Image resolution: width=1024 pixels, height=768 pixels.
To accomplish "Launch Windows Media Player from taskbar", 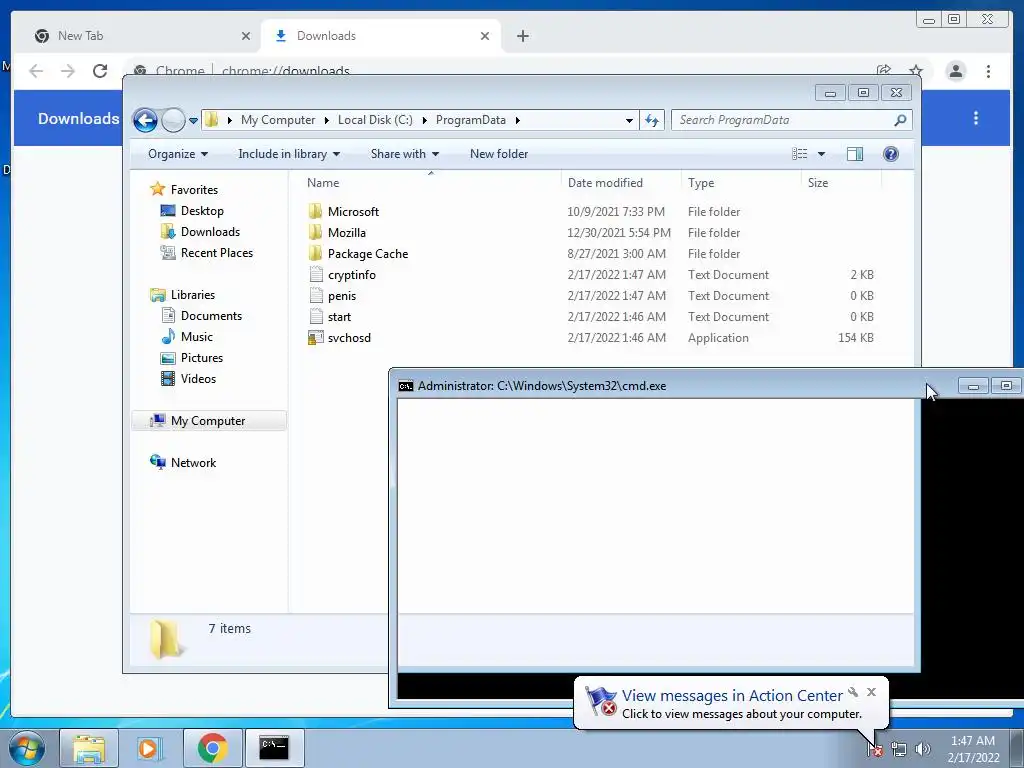I will (x=150, y=748).
